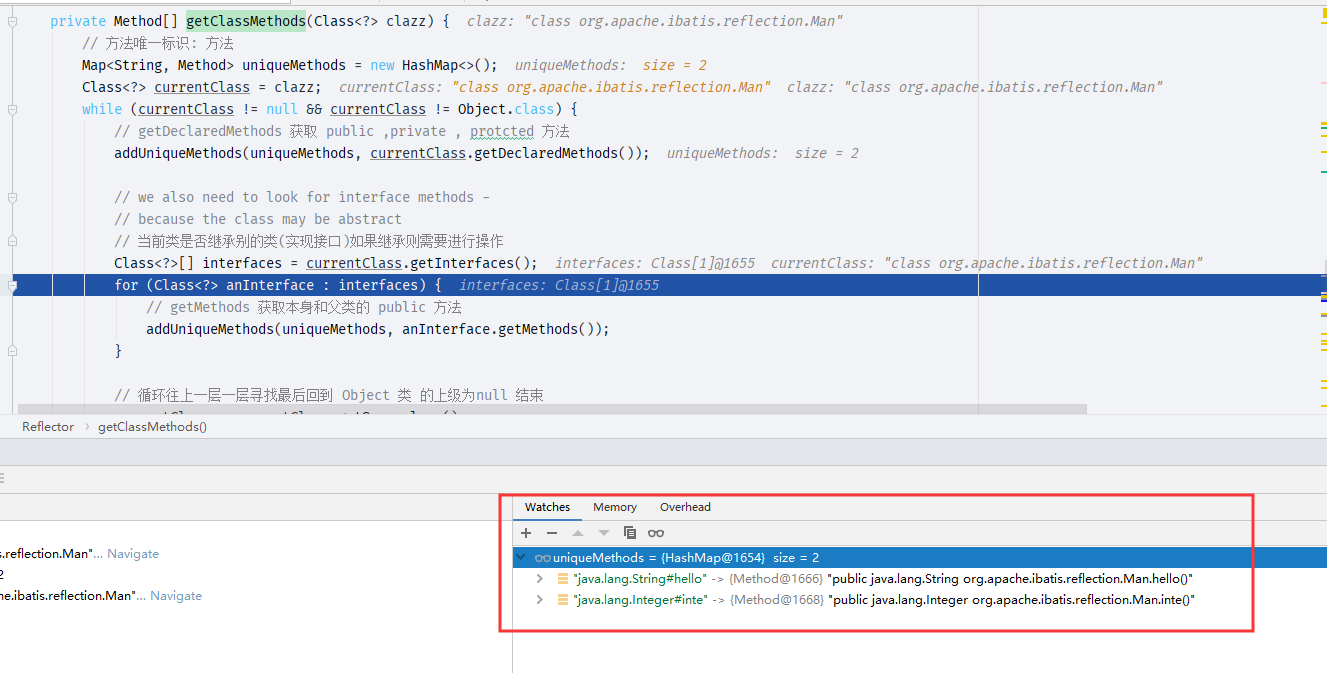Open the Memory tab
The image size is (1327, 673).
615,507
